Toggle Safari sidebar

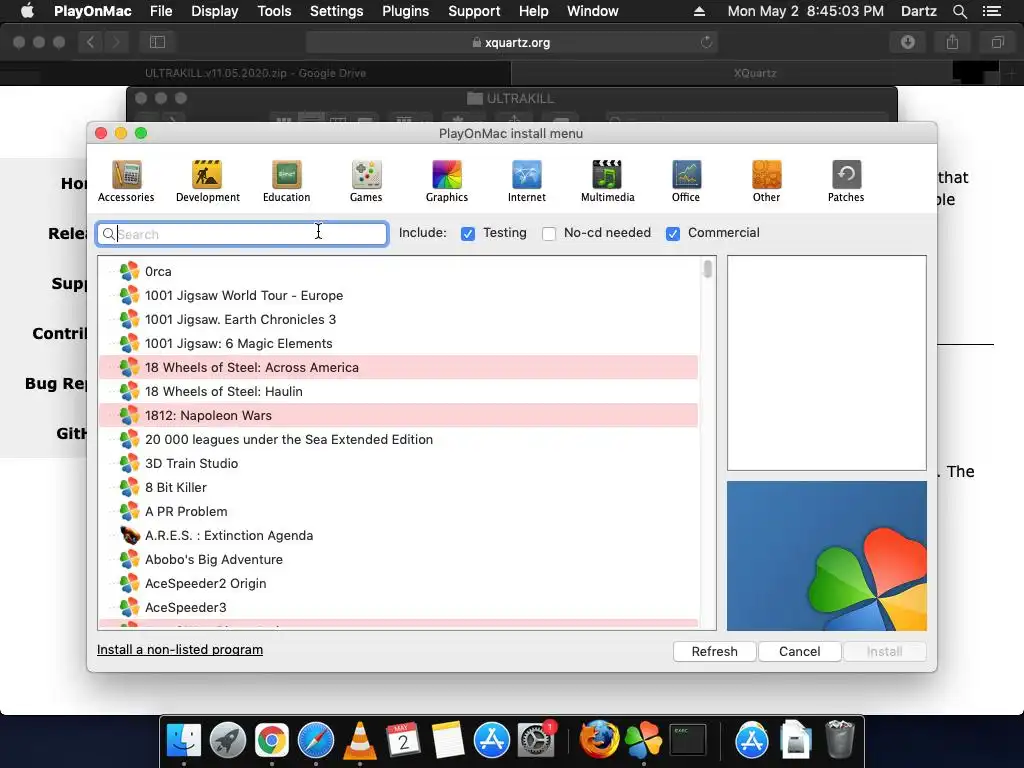pyautogui.click(x=157, y=42)
